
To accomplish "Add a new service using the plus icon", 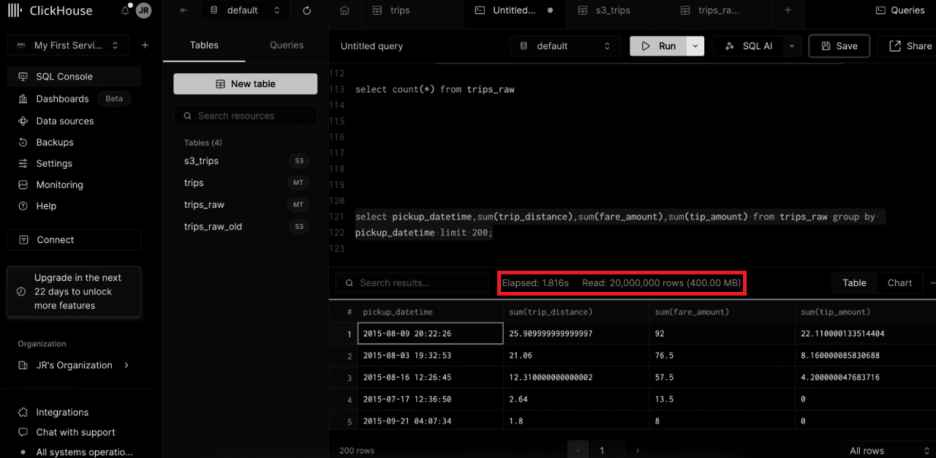I will point(145,45).
